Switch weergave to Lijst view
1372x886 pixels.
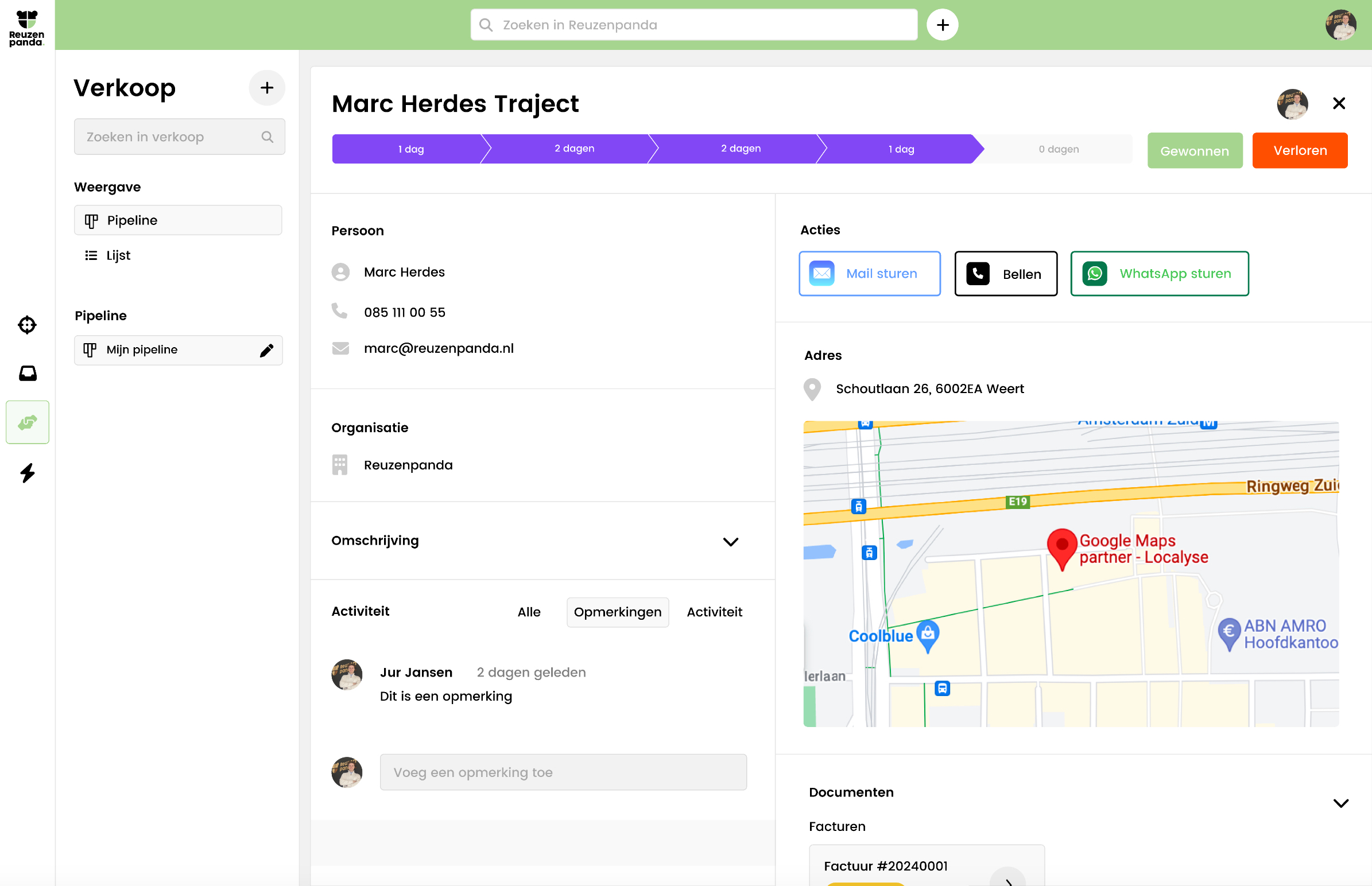click(x=118, y=255)
